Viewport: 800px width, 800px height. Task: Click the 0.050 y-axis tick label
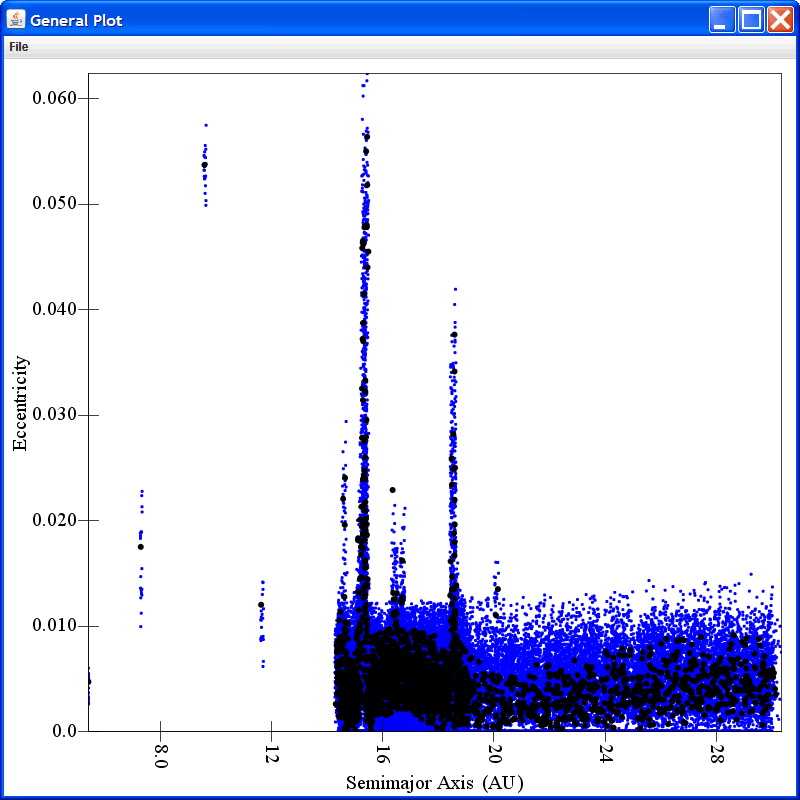(54, 203)
